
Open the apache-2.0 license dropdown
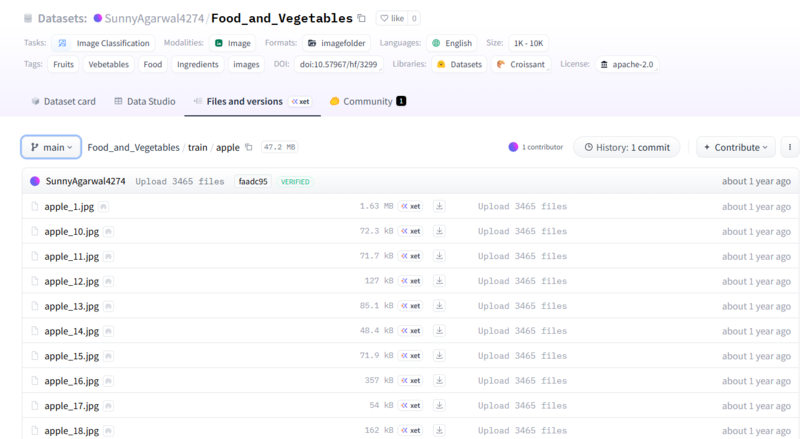coord(627,64)
